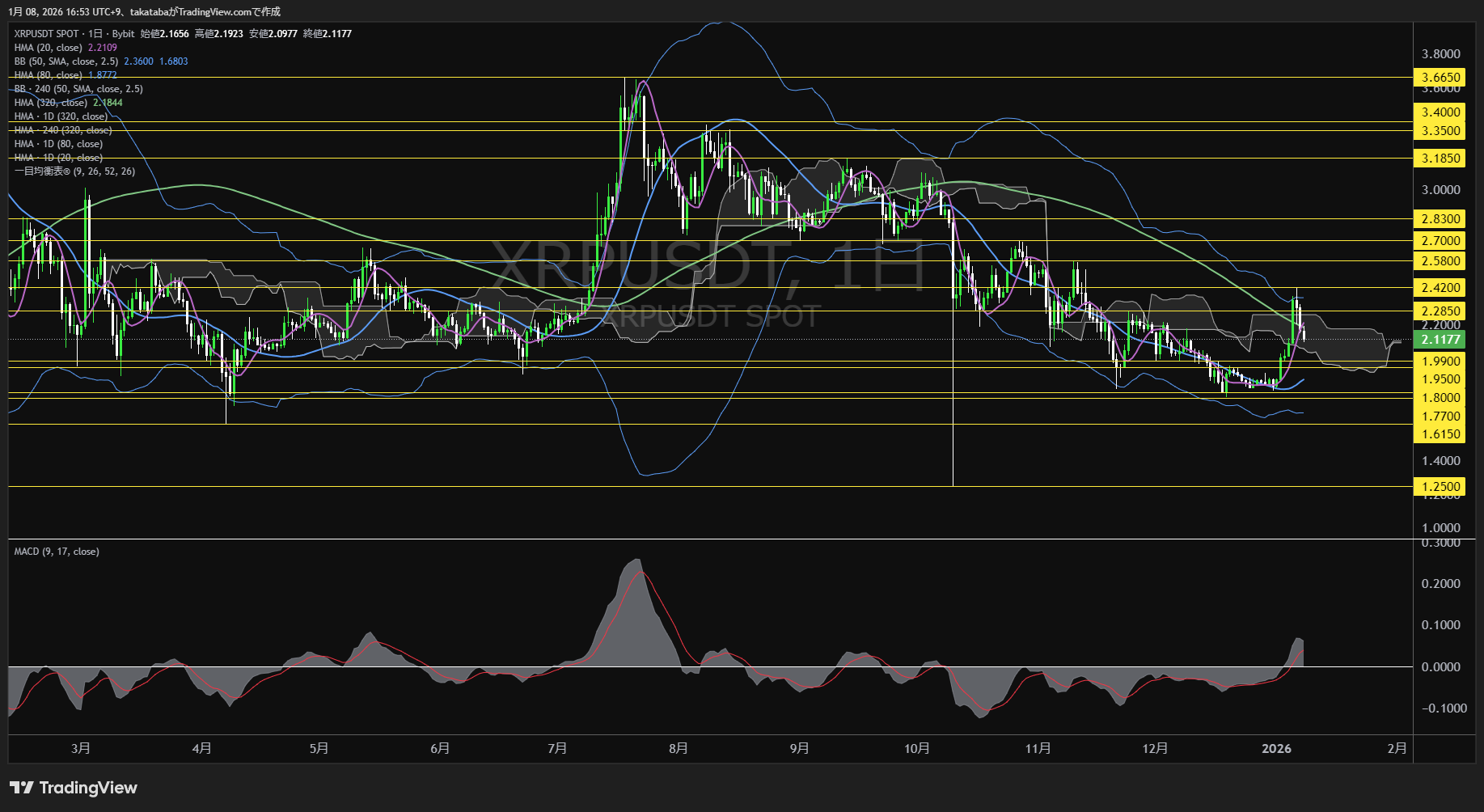Click the XRPUSDT SPOT symbol title
The image size is (1484, 812).
point(46,34)
